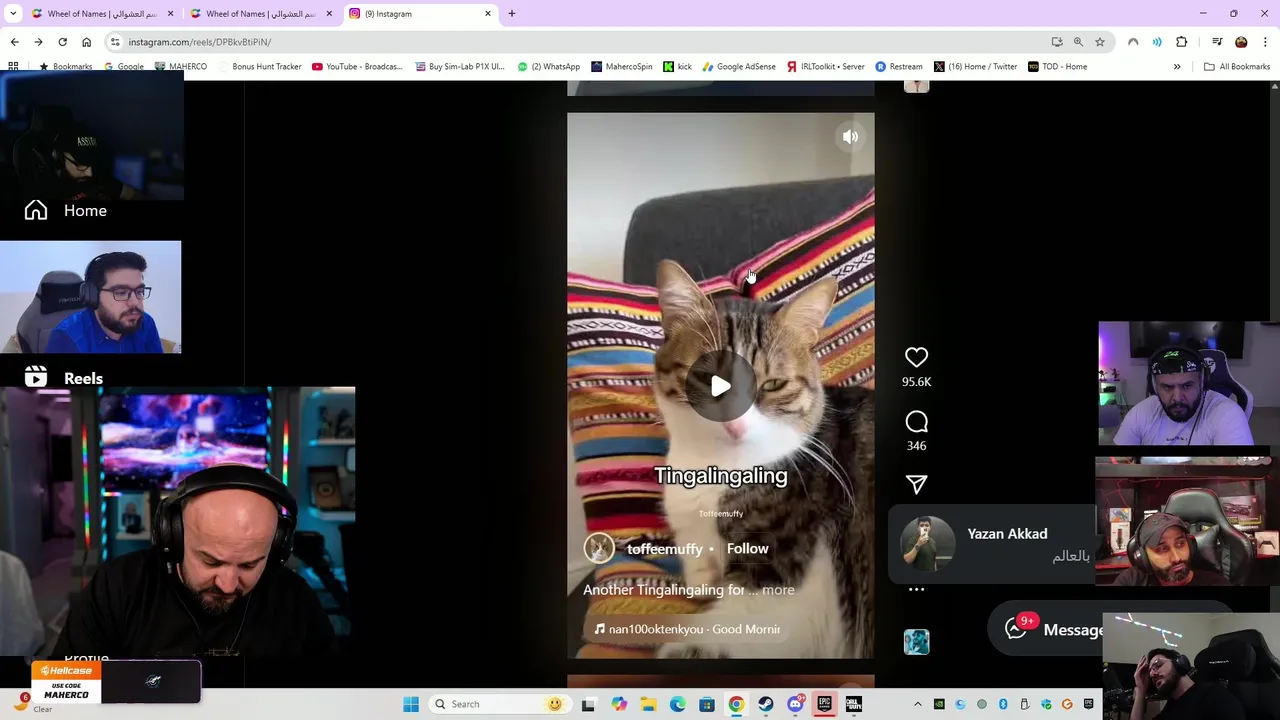Go to Instagram Home in sidebar

click(x=66, y=210)
